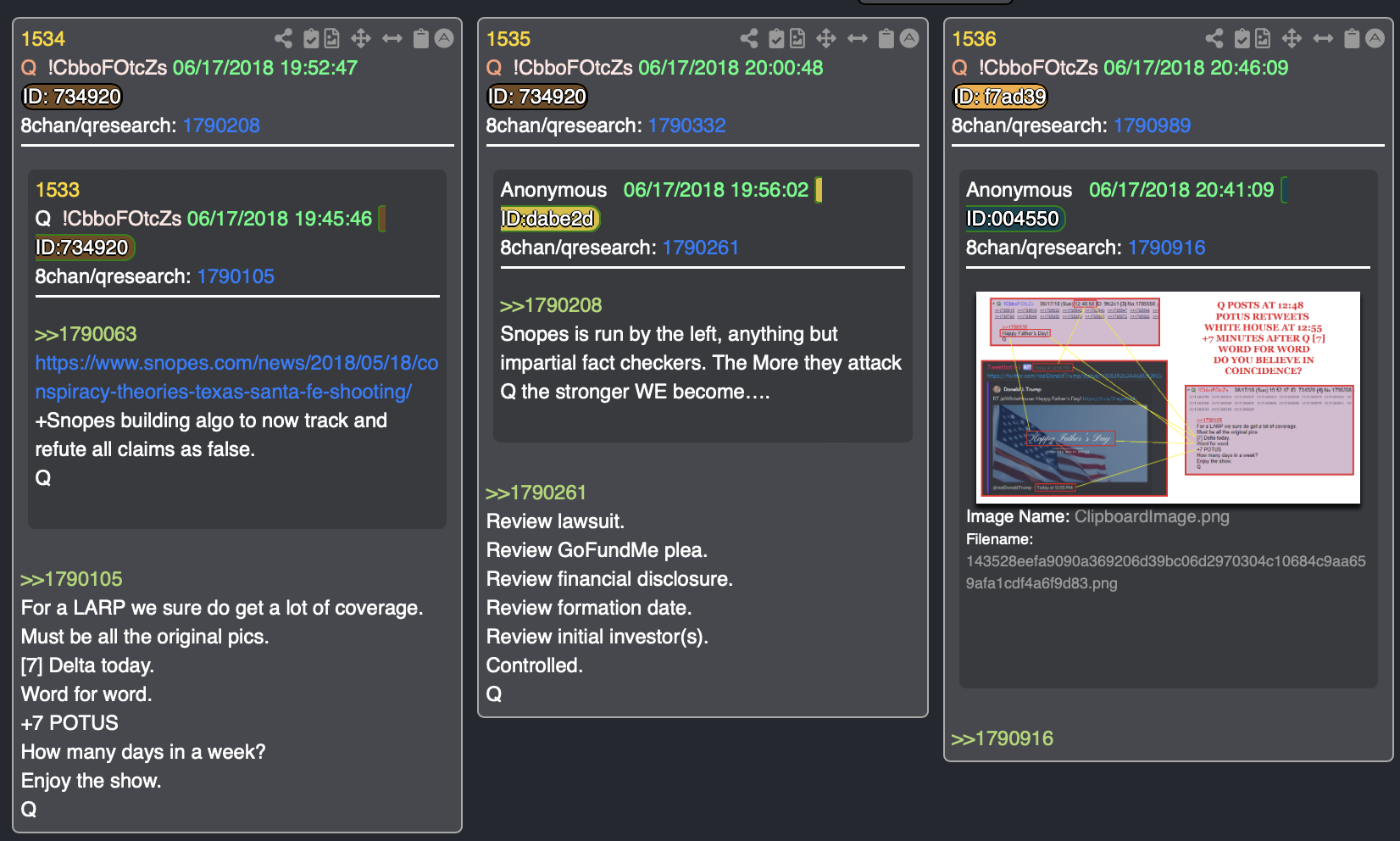Follow the >>1790063 reply reference
The height and width of the screenshot is (841, 1400).
pos(86,334)
